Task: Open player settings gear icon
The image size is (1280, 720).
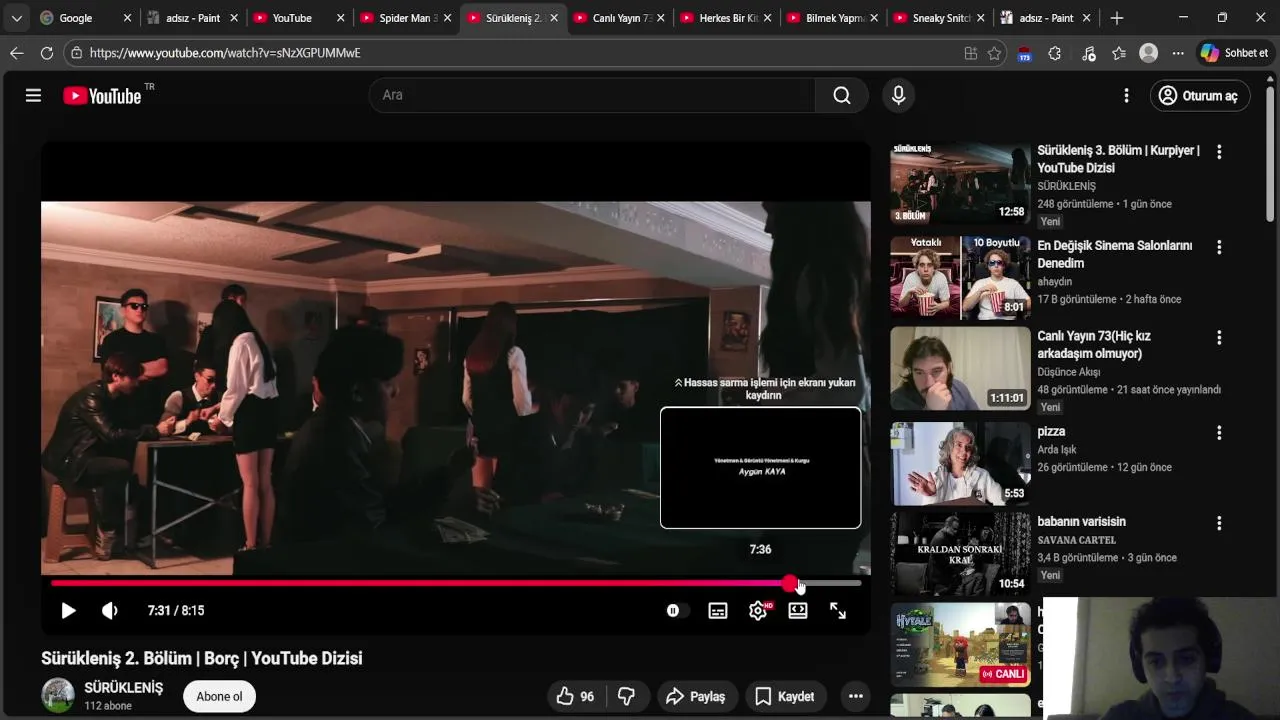Action: (758, 610)
